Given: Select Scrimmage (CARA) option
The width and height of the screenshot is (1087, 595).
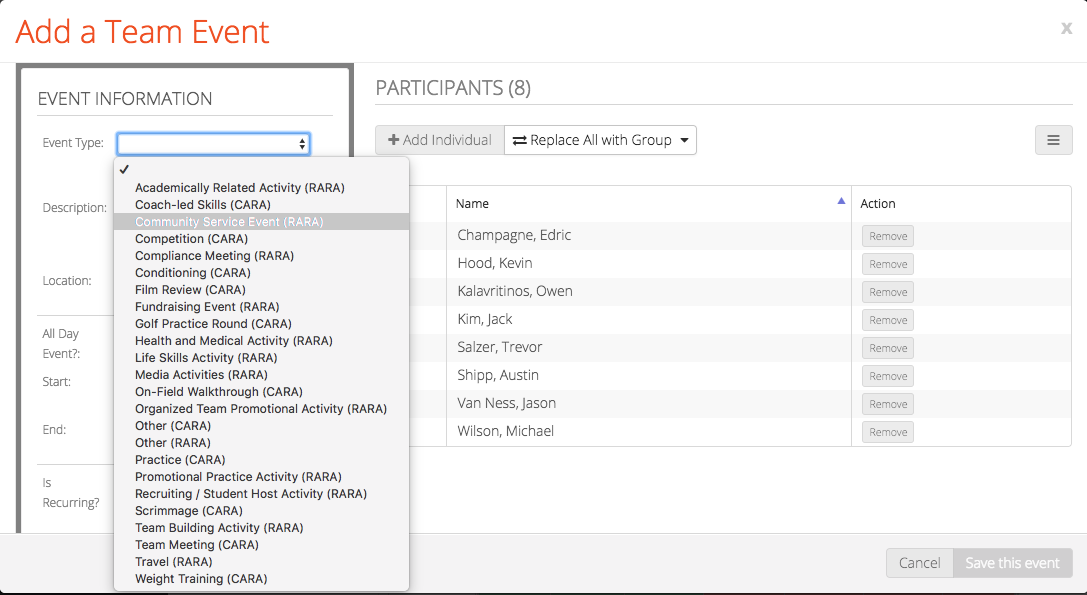Looking at the screenshot, I should pos(261,510).
